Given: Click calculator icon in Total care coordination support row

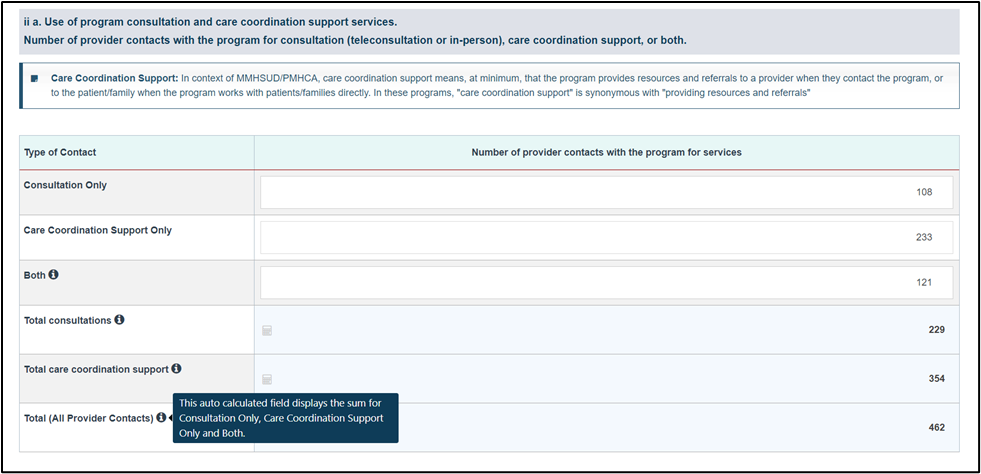Looking at the screenshot, I should point(267,380).
